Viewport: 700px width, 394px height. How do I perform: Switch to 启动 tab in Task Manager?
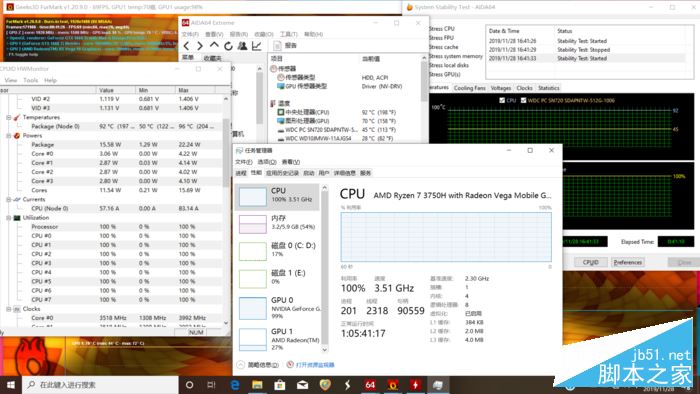click(x=308, y=173)
